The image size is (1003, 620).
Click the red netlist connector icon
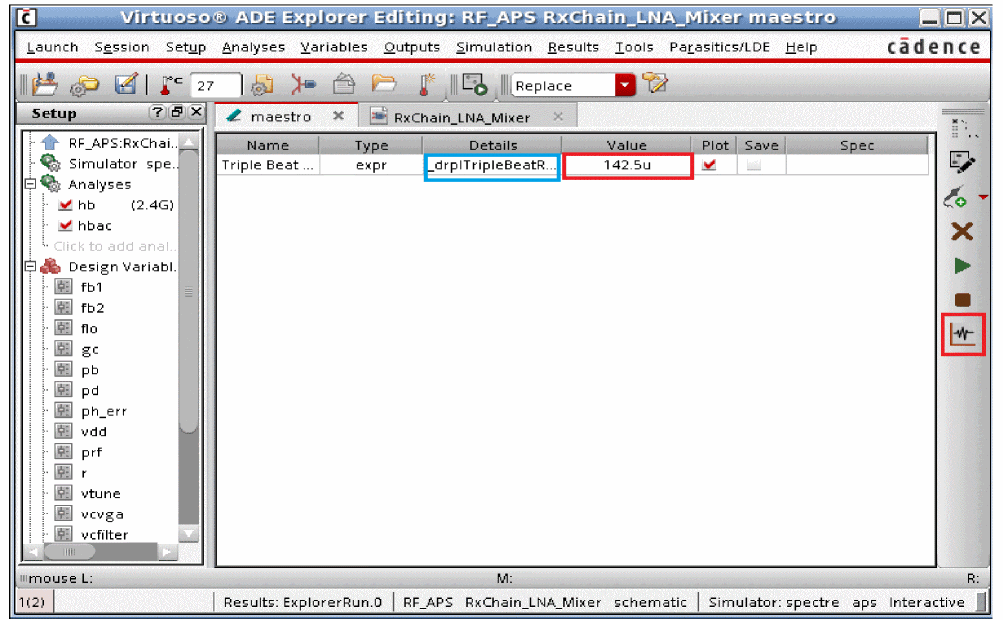(x=303, y=84)
